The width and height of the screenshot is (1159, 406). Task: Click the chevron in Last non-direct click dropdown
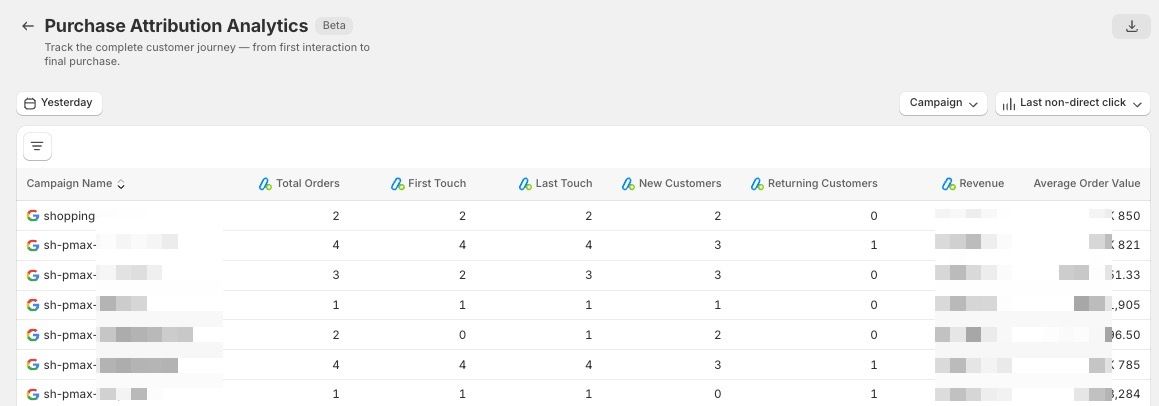click(x=1137, y=104)
